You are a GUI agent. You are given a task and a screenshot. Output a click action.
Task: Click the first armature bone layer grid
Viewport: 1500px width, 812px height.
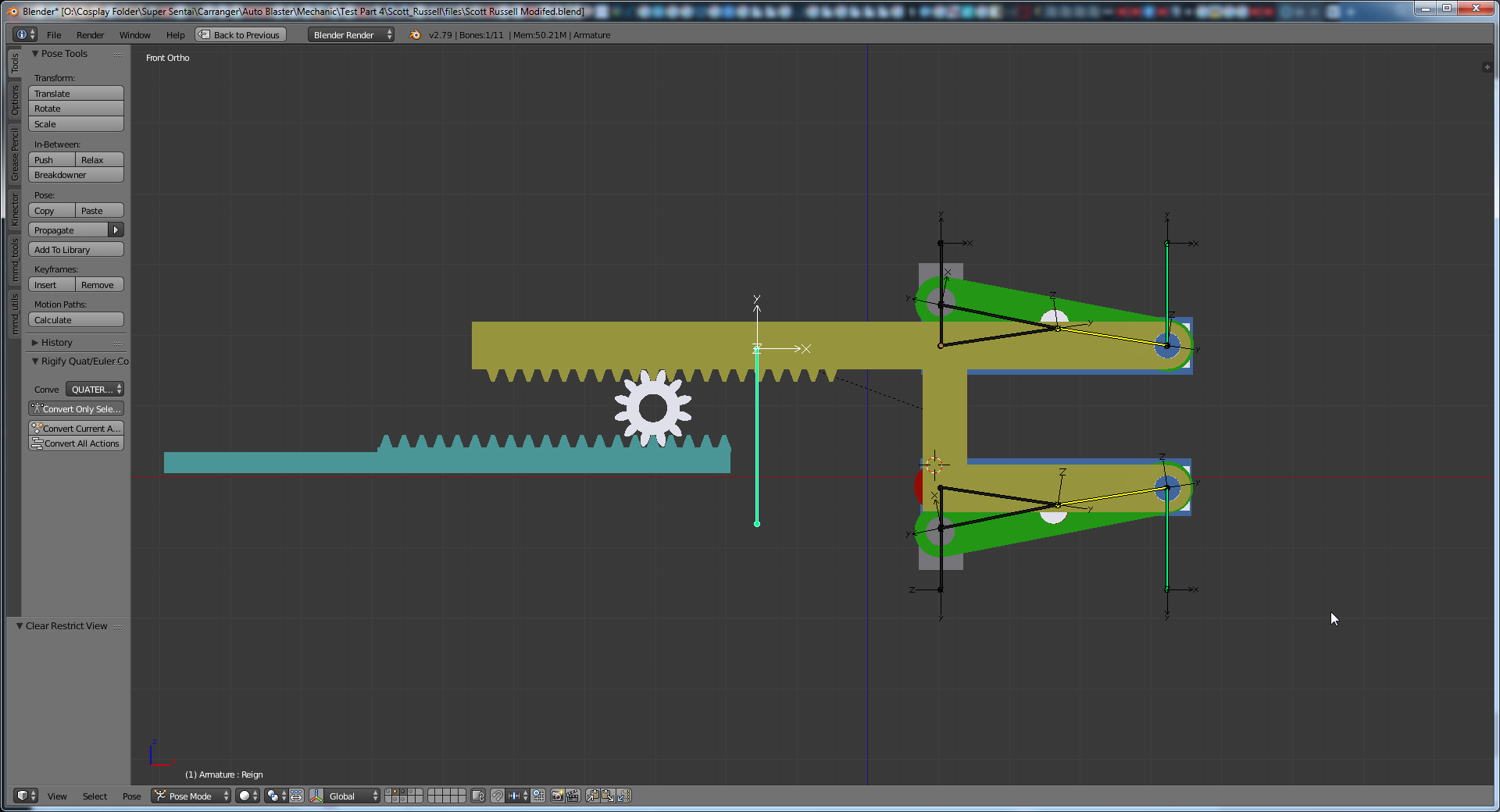[404, 796]
